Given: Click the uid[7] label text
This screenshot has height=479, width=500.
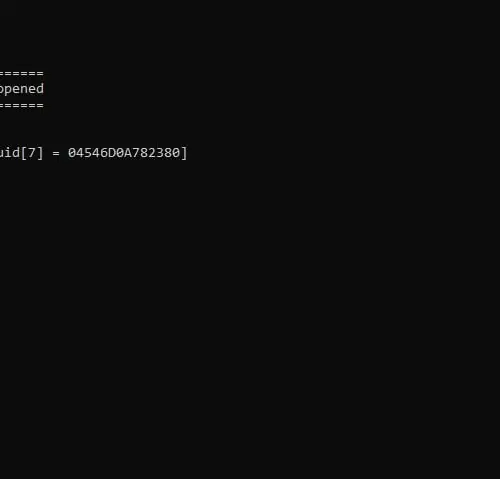Looking at the screenshot, I should coord(22,153).
